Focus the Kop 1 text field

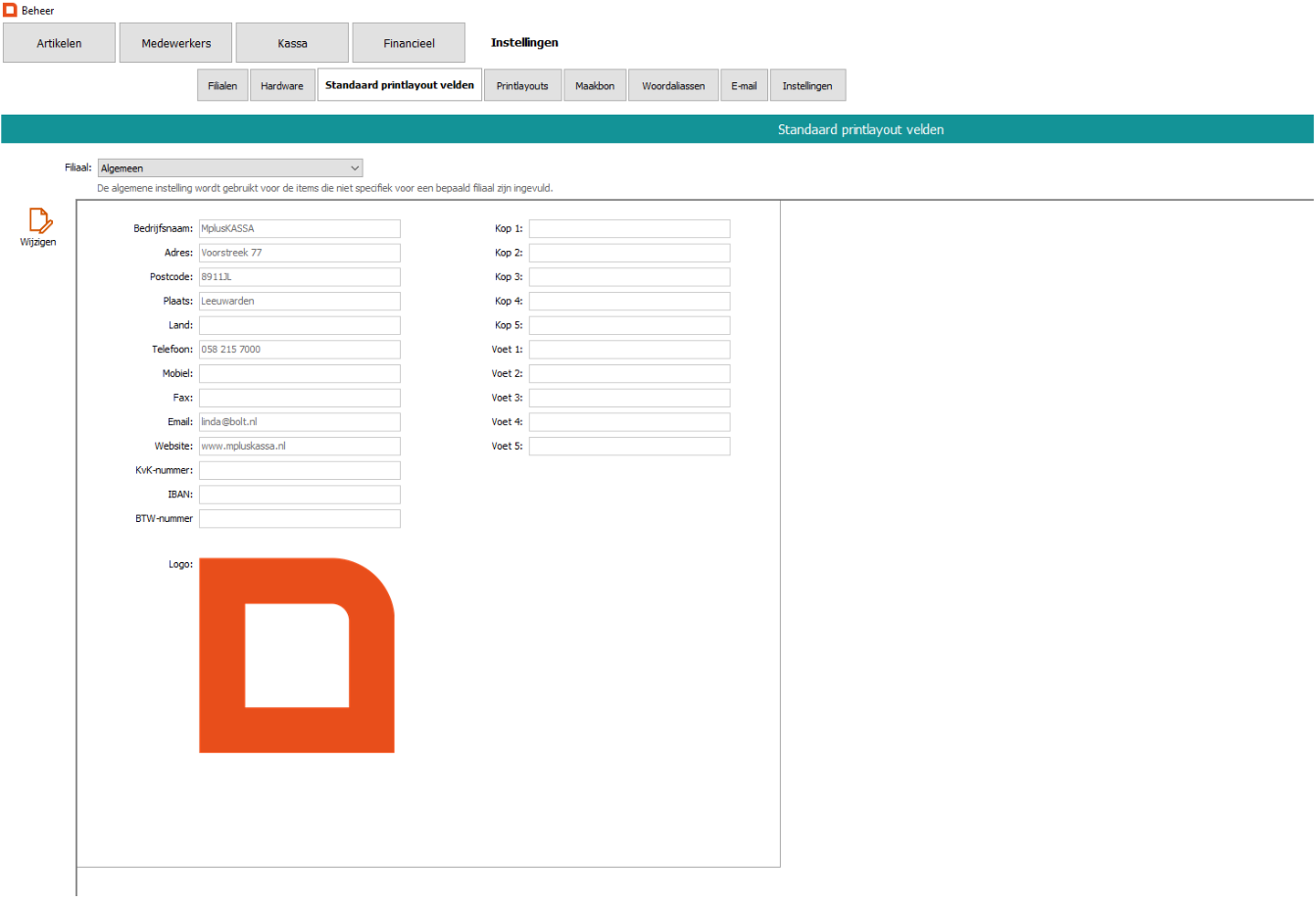click(x=629, y=228)
